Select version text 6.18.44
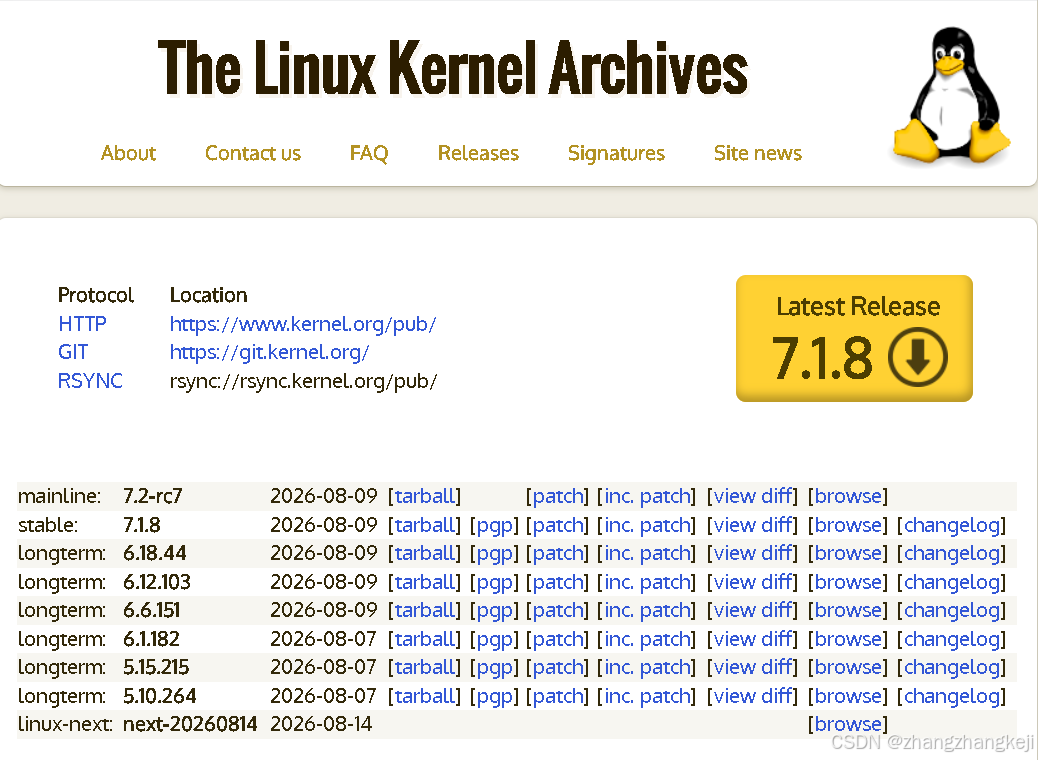This screenshot has width=1038, height=760. (x=155, y=553)
